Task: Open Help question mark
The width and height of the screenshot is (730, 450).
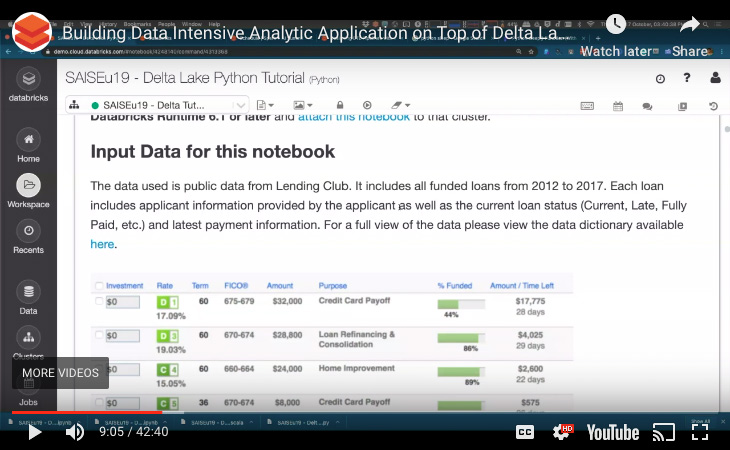Action: 687,78
